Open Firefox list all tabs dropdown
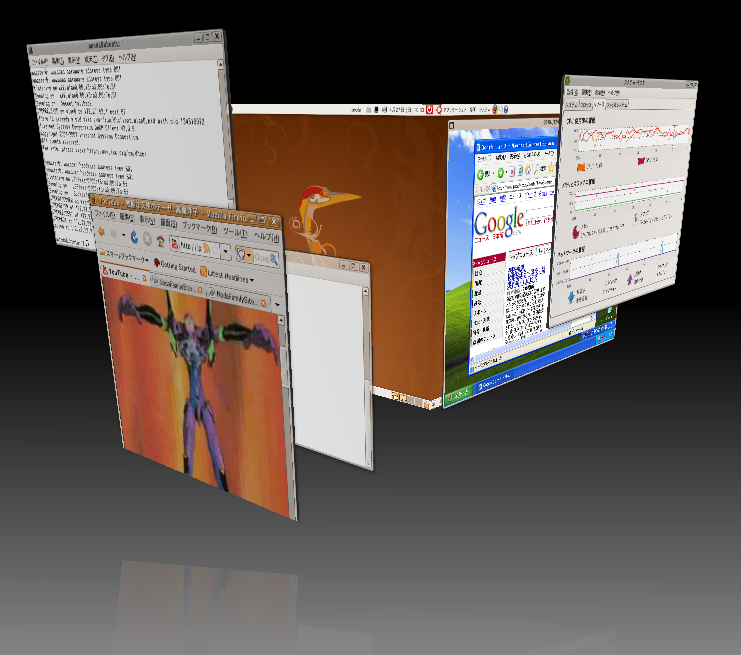This screenshot has height=655, width=741. click(x=277, y=304)
